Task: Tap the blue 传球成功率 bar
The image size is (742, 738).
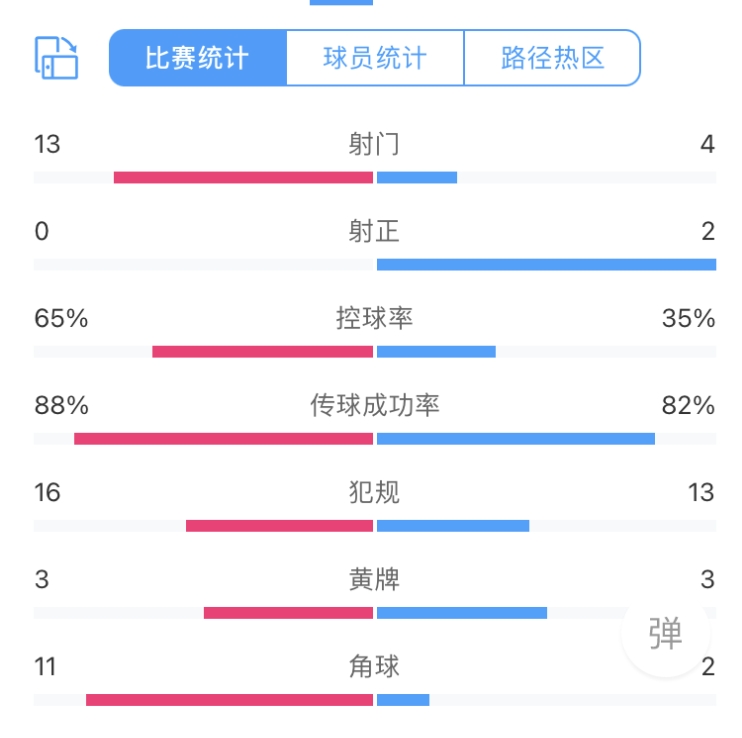Action: point(516,439)
